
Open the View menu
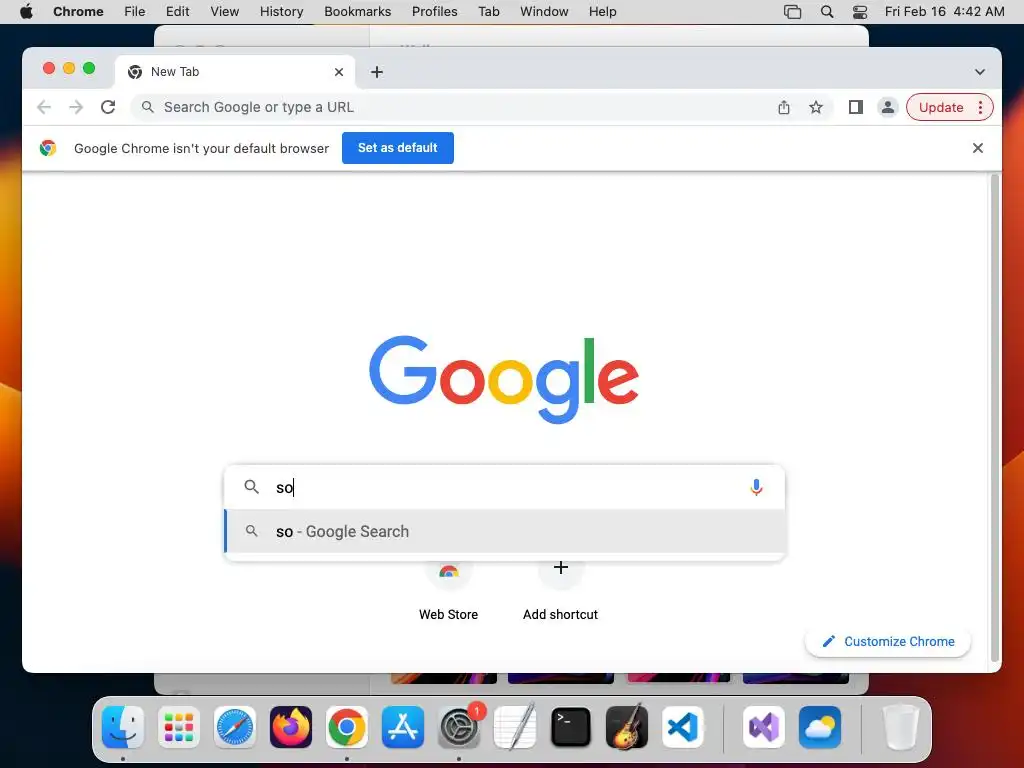(224, 12)
